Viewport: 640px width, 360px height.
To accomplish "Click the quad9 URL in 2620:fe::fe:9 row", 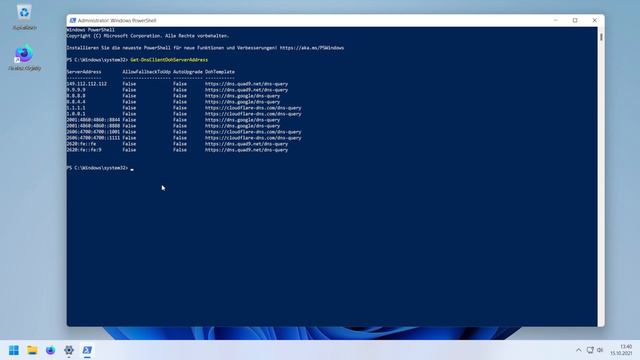I will pos(247,150).
